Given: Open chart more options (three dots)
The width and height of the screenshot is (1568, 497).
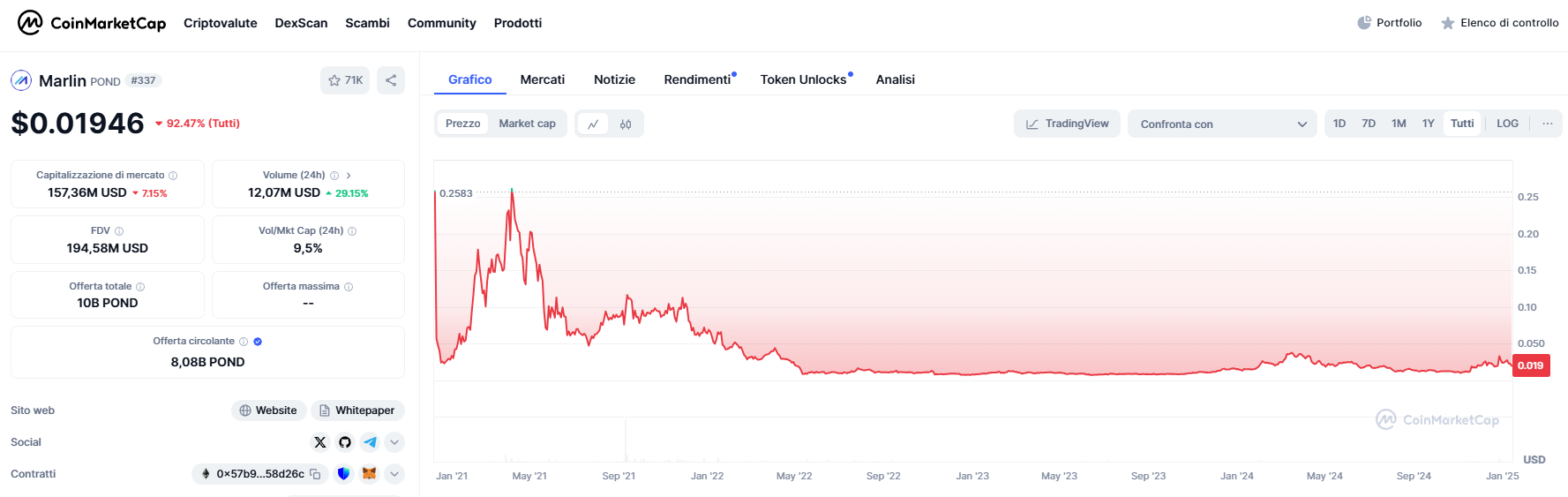Looking at the screenshot, I should point(1547,124).
